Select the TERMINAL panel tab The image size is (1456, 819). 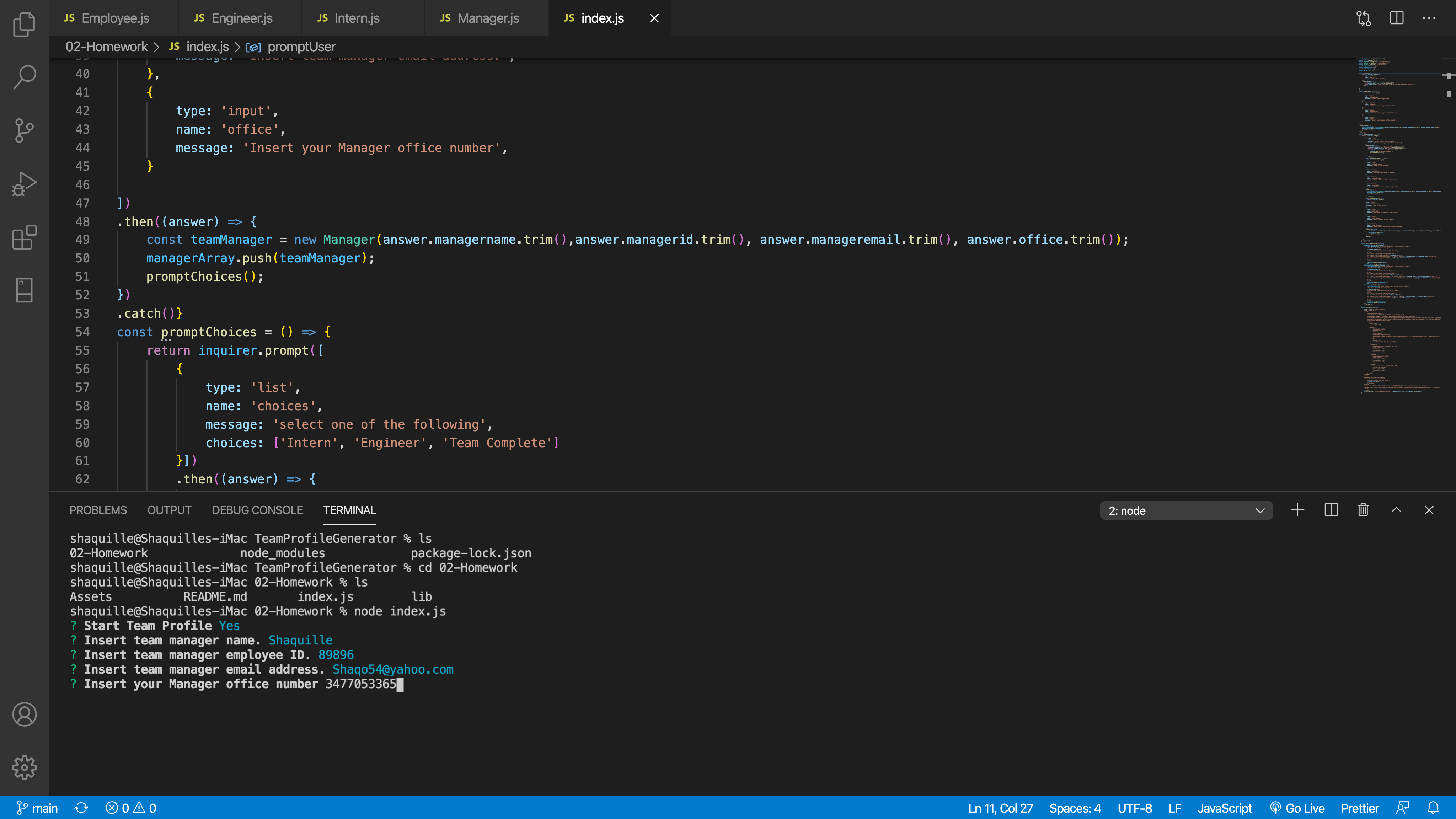coord(349,510)
